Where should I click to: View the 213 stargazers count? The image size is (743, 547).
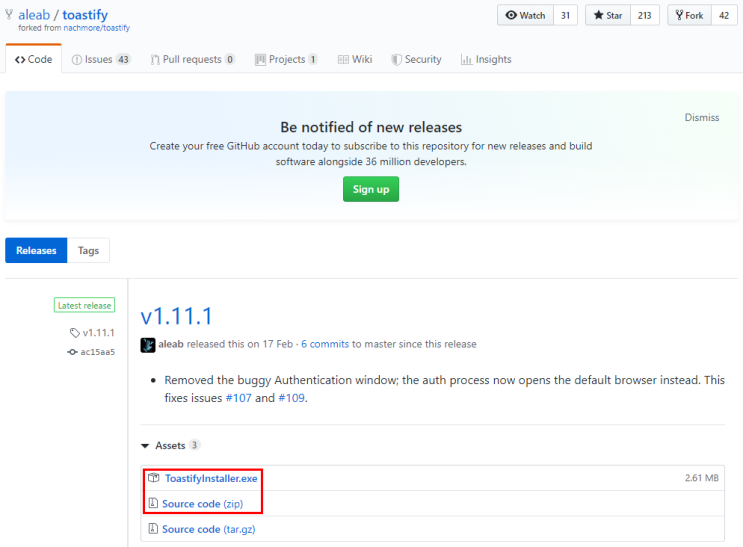(x=644, y=15)
